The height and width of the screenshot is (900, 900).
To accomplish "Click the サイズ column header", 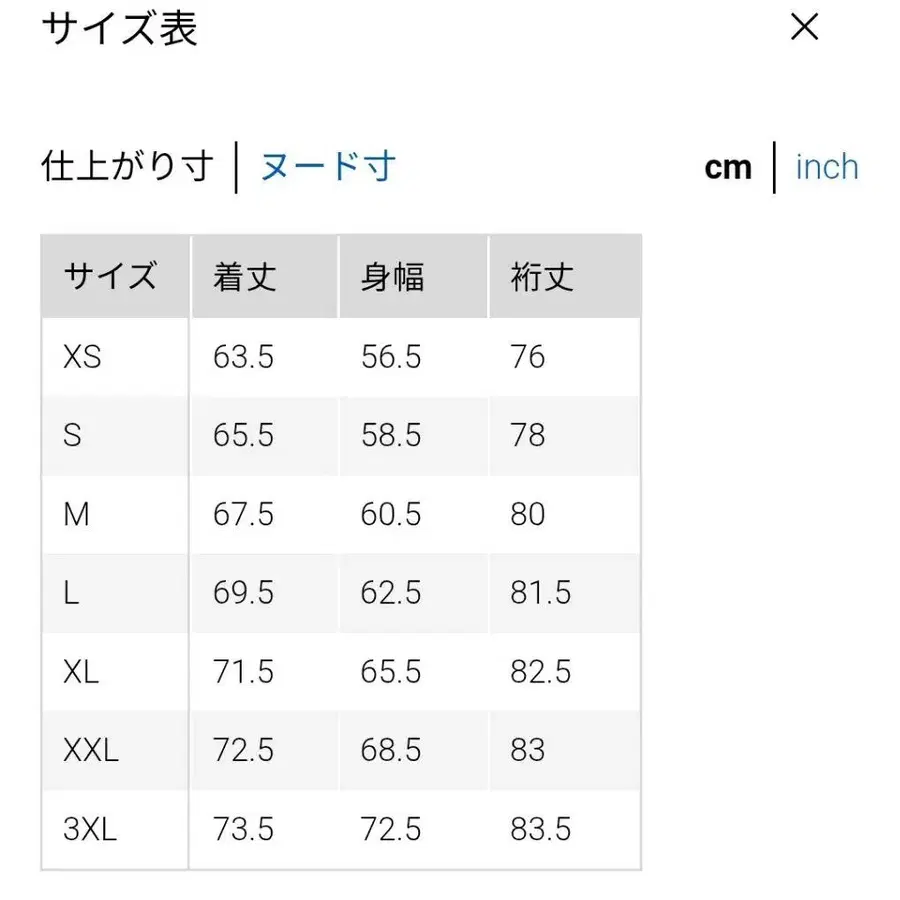I will coord(113,276).
